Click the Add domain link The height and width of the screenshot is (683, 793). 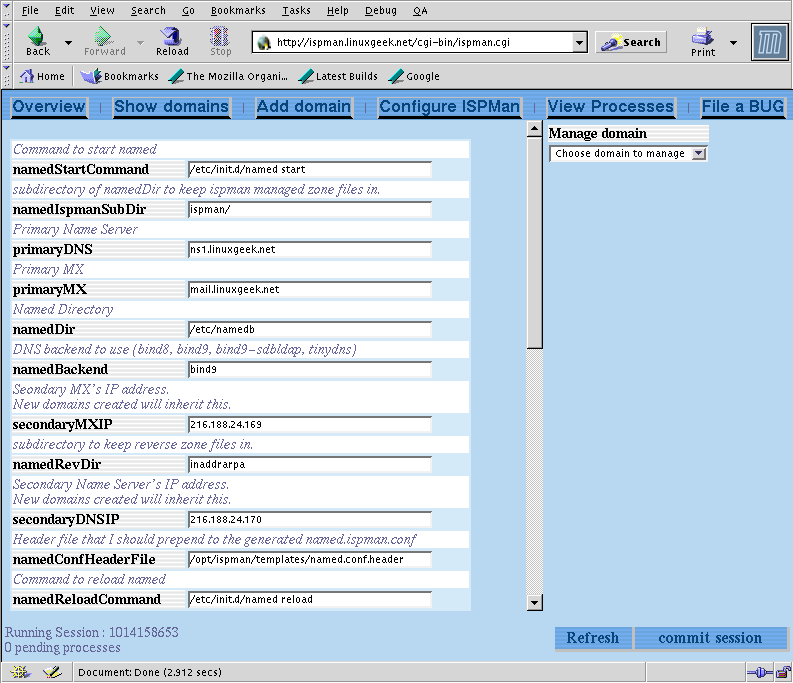[x=304, y=107]
